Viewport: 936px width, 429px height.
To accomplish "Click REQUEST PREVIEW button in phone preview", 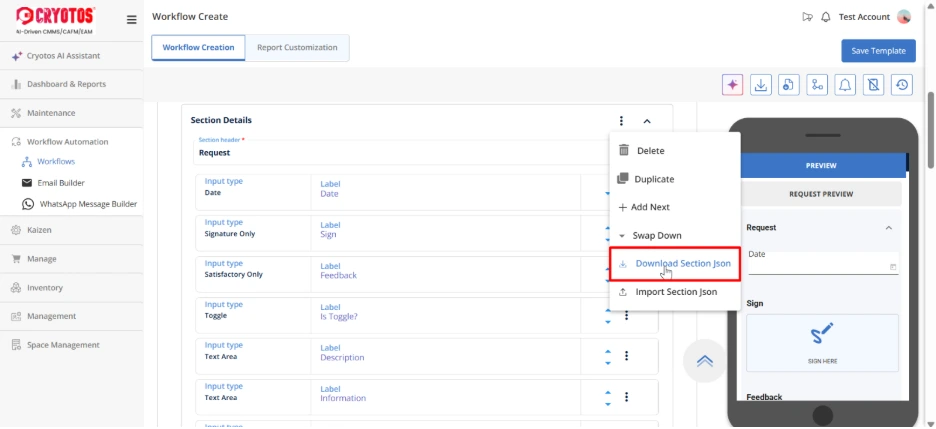I will tap(821, 194).
